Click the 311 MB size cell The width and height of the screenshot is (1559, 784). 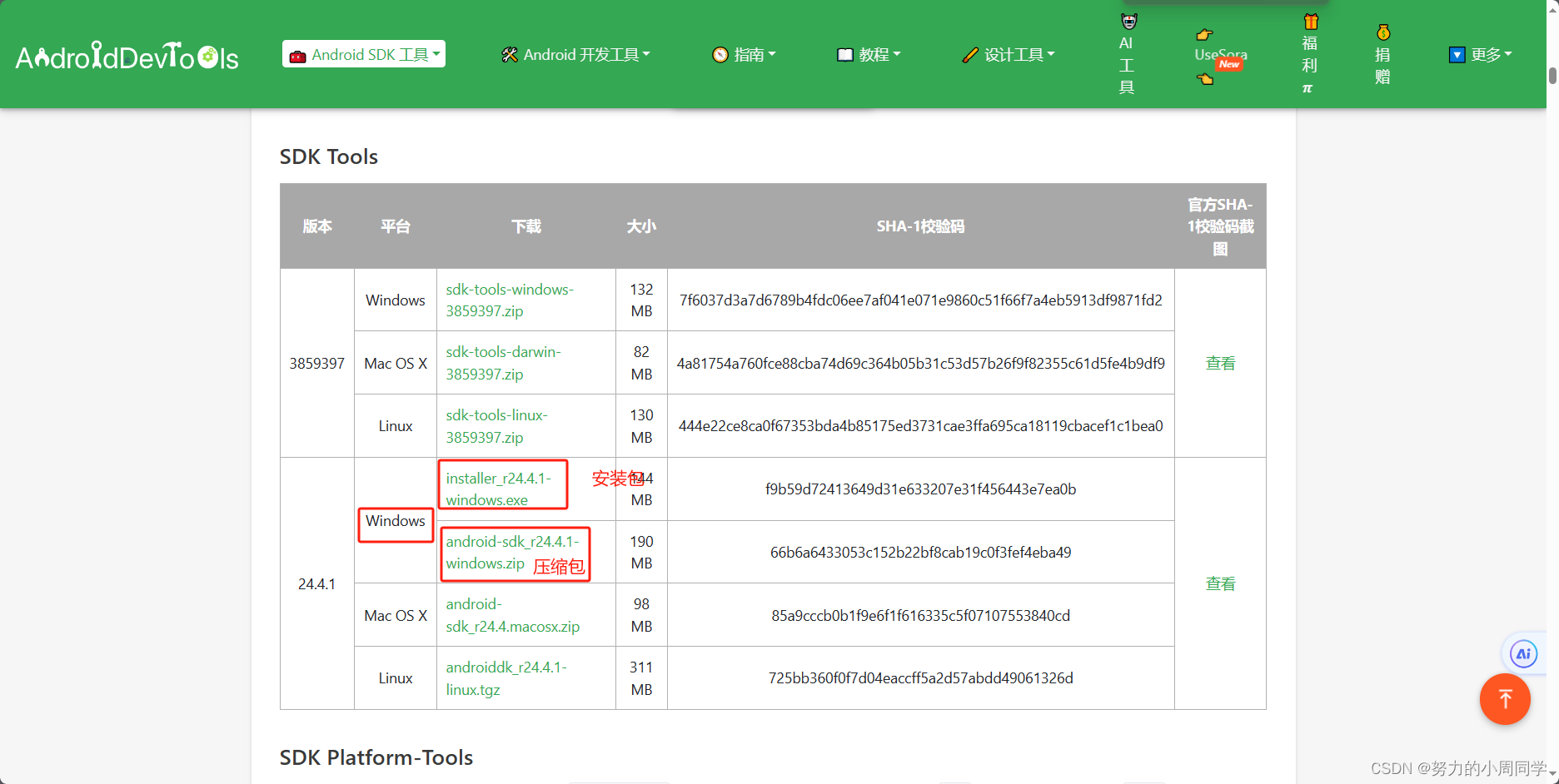click(641, 678)
